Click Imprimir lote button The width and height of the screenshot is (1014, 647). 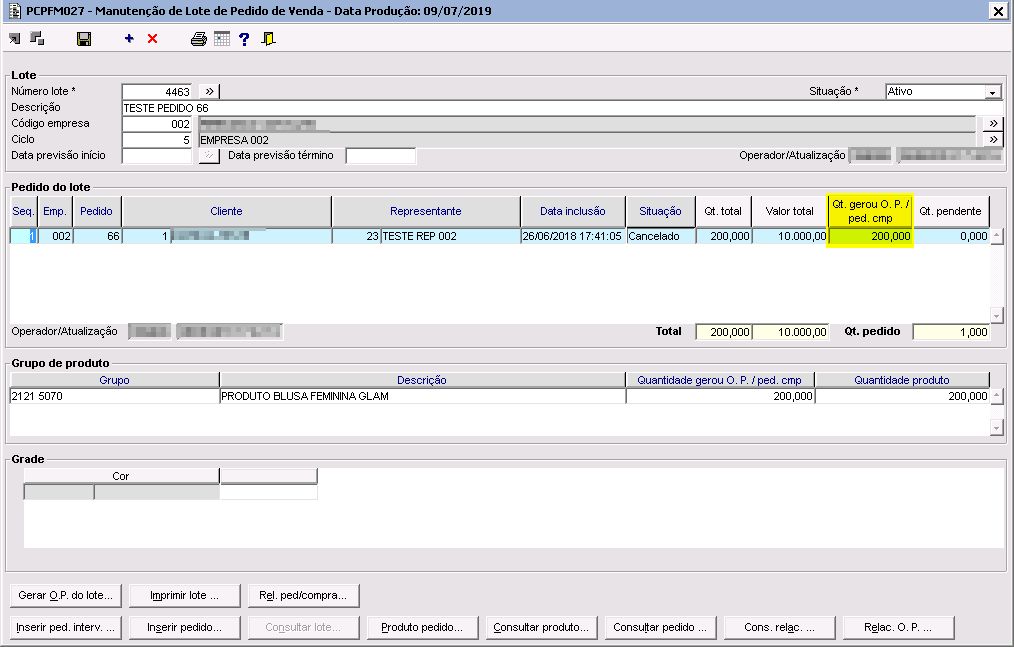click(x=184, y=595)
